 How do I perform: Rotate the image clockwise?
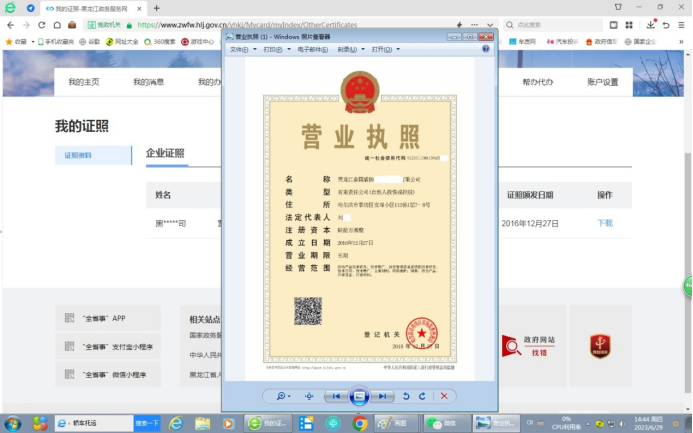[x=421, y=396]
